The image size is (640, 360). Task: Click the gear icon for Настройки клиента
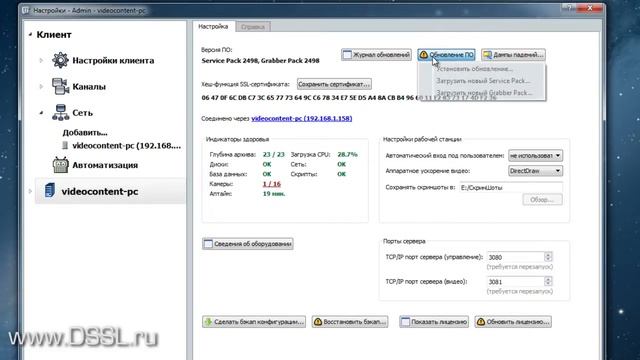click(x=60, y=60)
